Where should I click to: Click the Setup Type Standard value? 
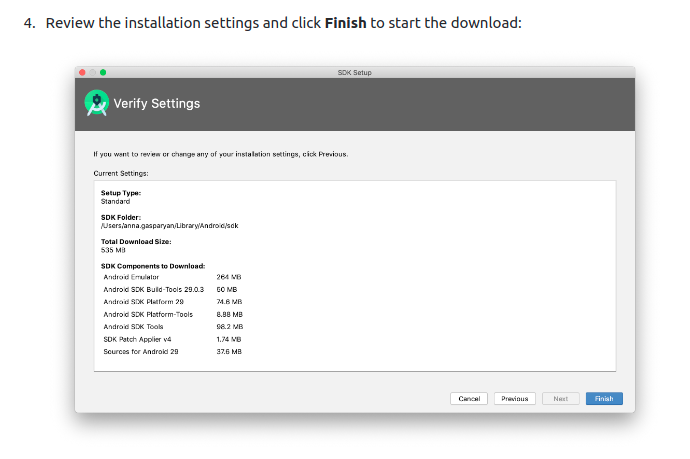pos(115,202)
